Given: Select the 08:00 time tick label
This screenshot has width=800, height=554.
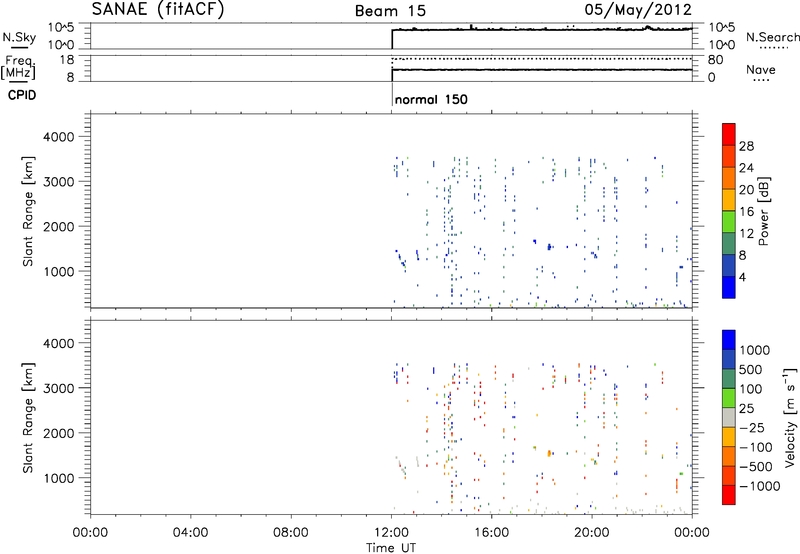Looking at the screenshot, I should (x=291, y=533).
